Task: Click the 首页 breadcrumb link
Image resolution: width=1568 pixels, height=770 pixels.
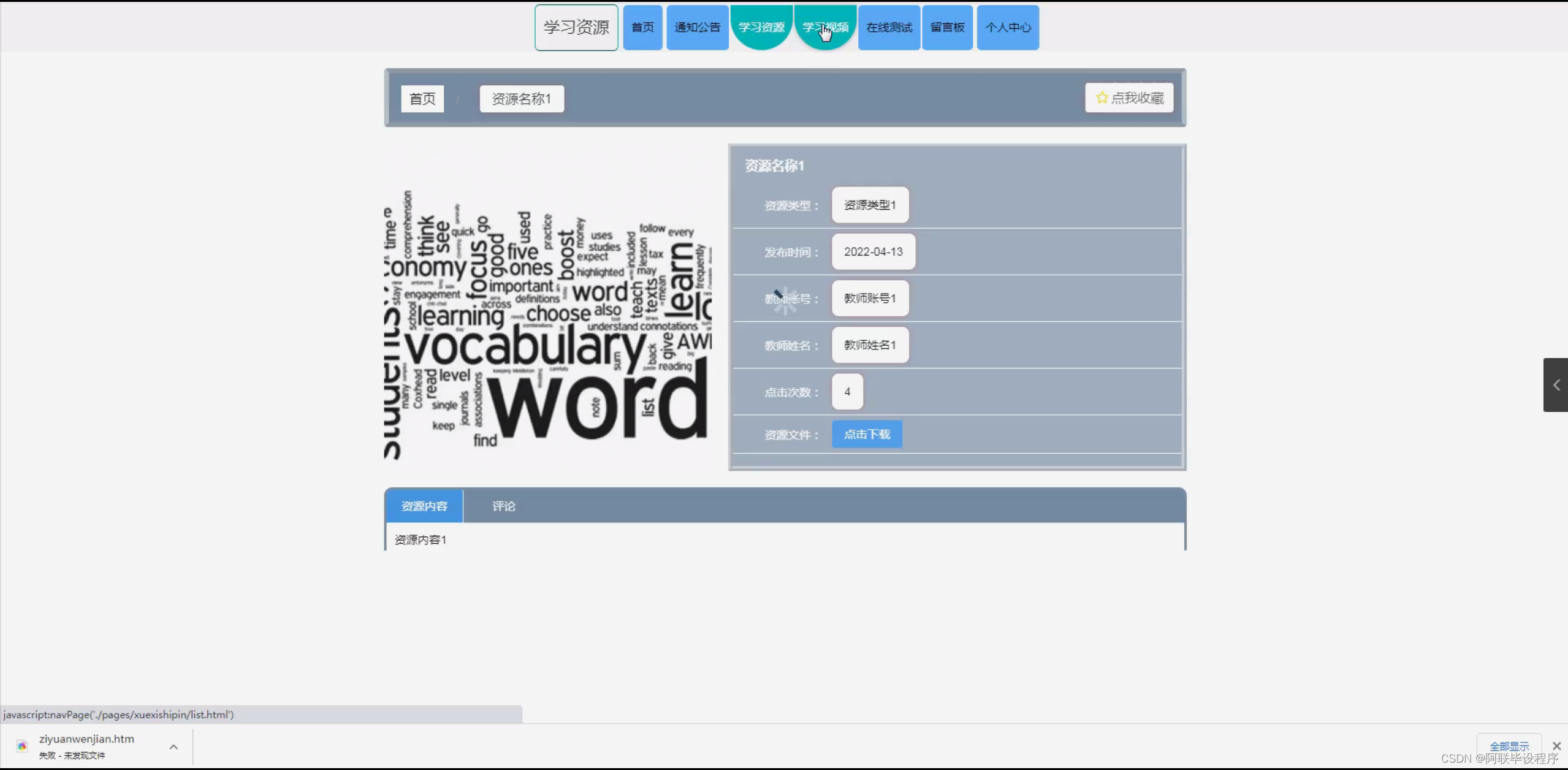Action: pos(422,99)
